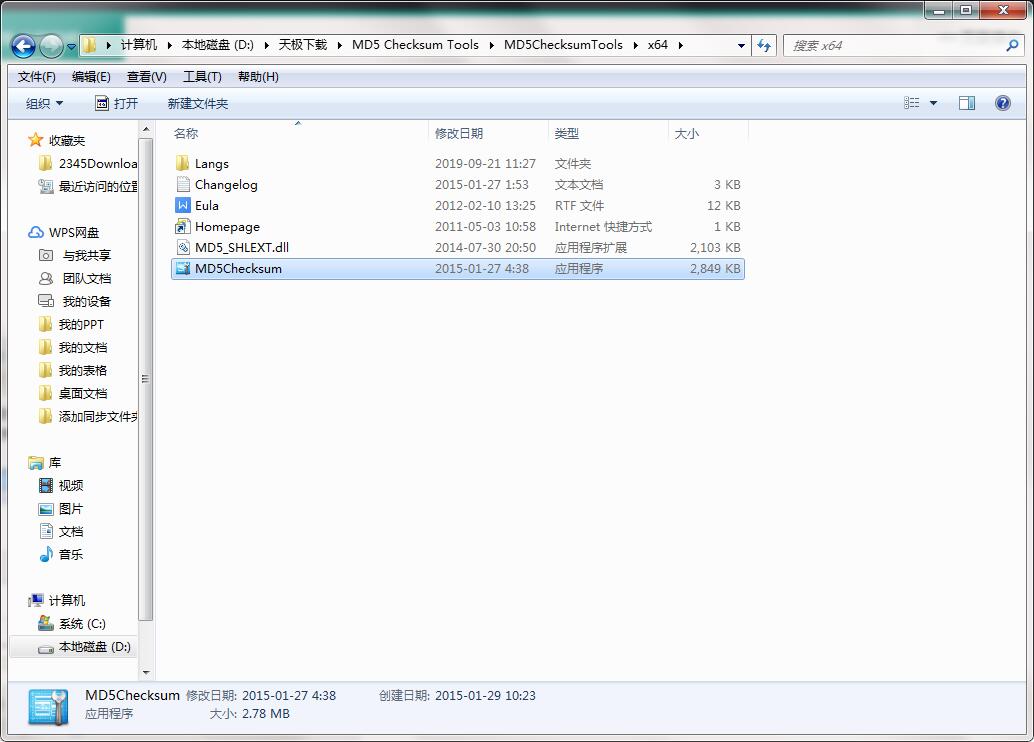The image size is (1034, 742).
Task: Open the 我的文档 folder
Action: [73, 348]
